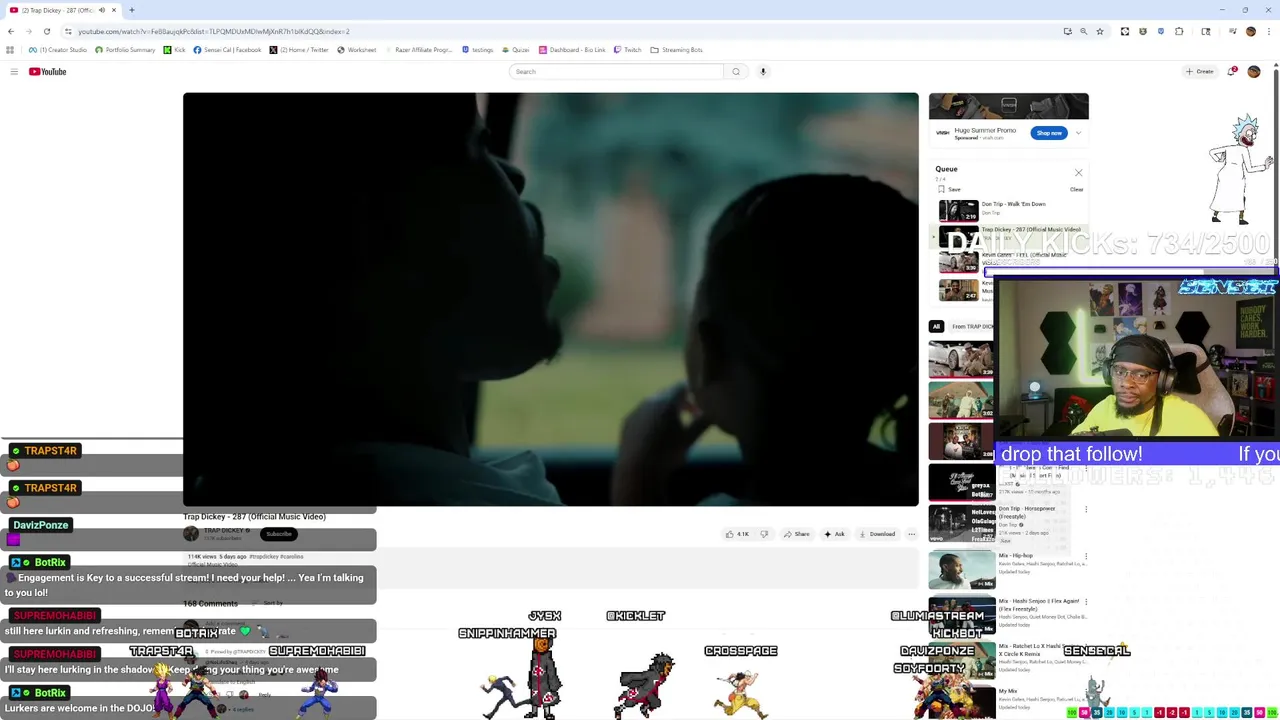Open the Create menu

point(1199,71)
